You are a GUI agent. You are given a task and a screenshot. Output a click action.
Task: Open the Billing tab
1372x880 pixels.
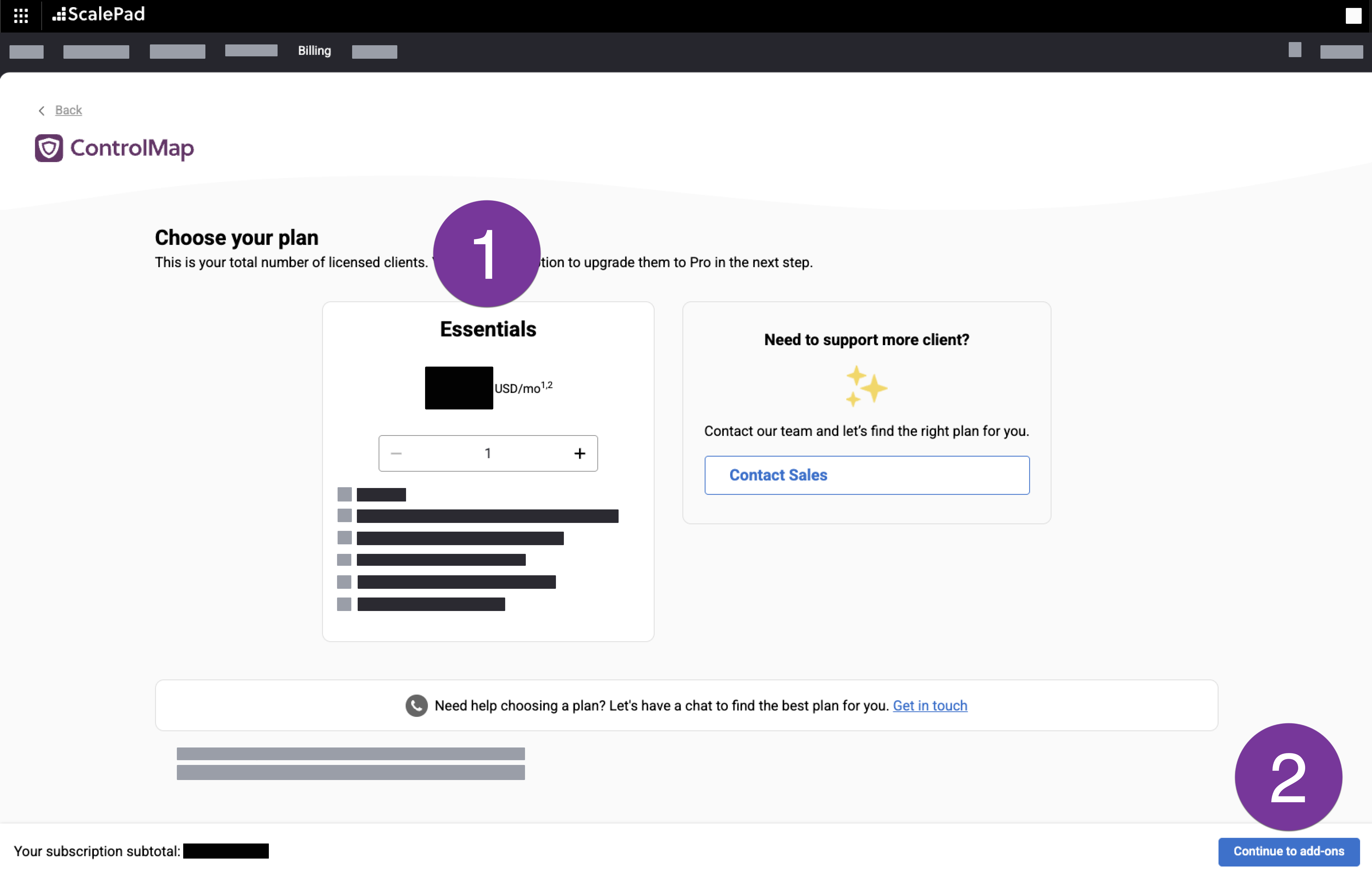pos(314,51)
